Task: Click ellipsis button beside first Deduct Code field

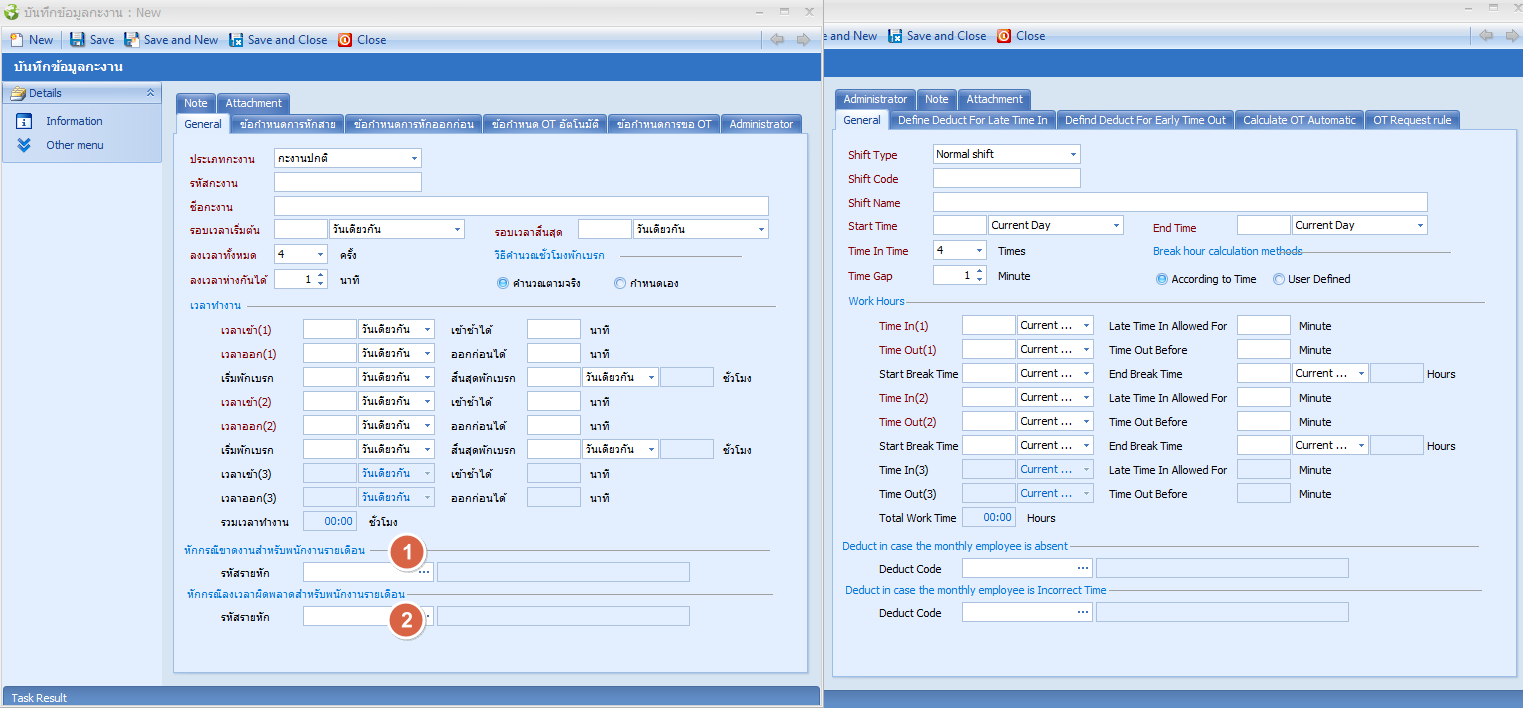Action: click(x=1082, y=569)
